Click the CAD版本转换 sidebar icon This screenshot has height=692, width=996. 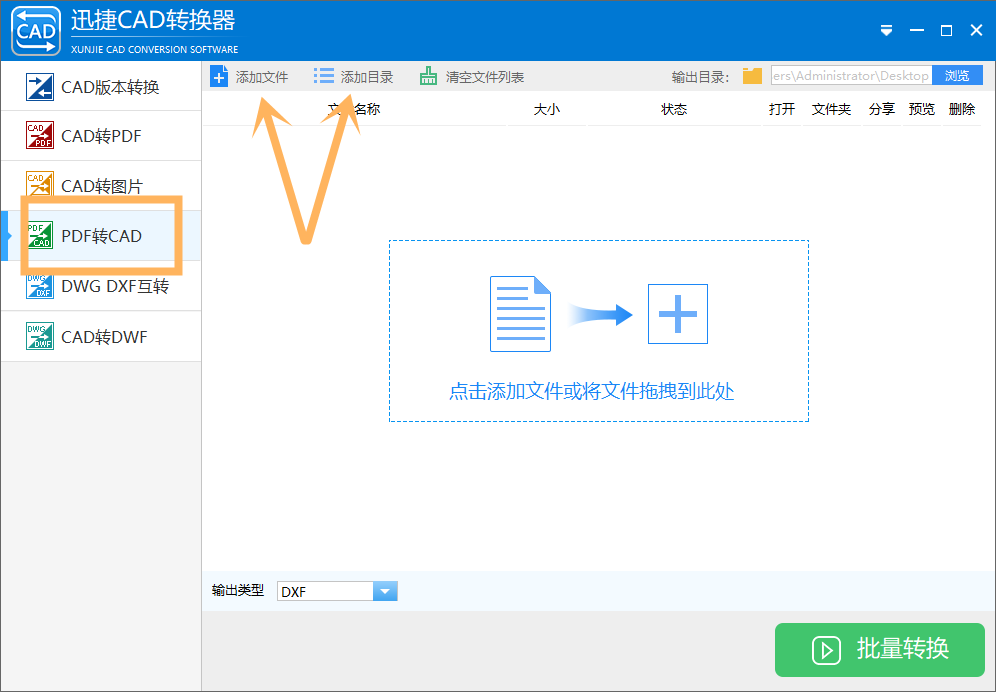click(x=39, y=87)
